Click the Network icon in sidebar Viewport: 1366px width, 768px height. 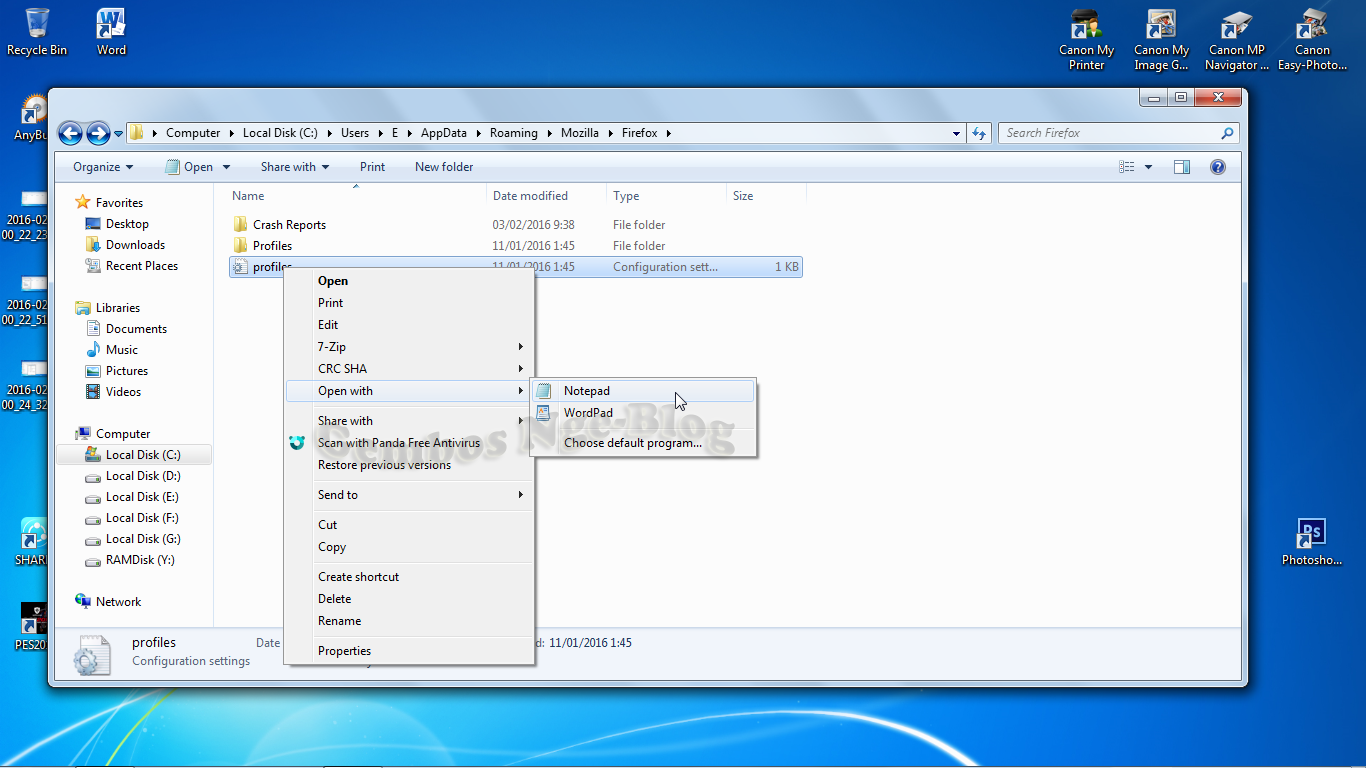point(83,602)
